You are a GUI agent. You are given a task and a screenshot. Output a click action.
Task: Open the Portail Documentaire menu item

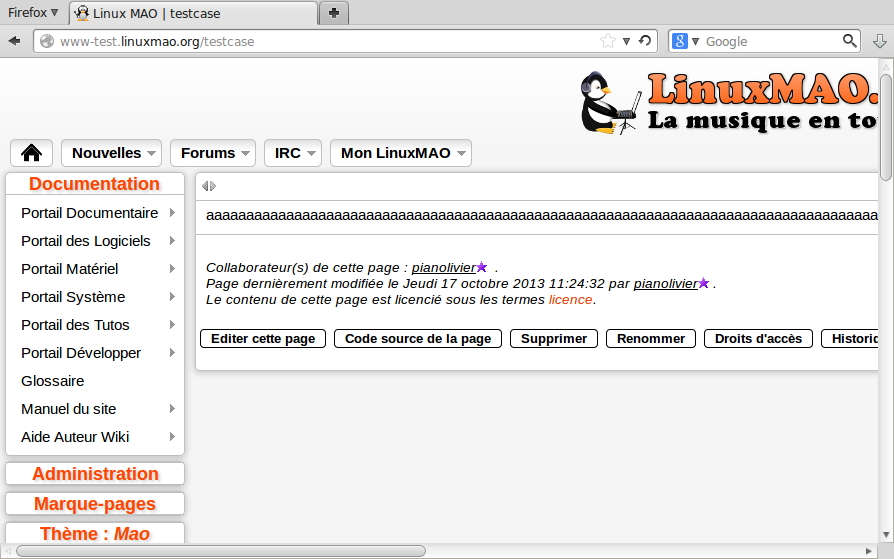(90, 213)
